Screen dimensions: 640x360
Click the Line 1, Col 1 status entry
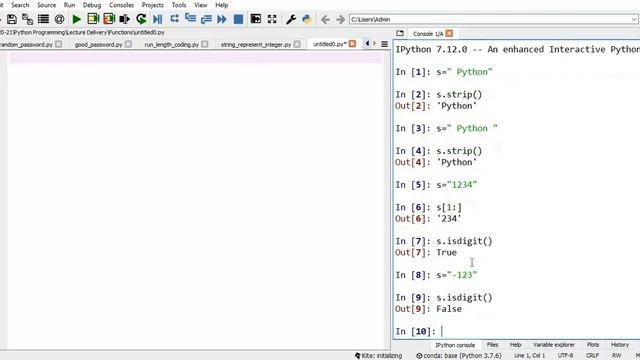(529, 356)
